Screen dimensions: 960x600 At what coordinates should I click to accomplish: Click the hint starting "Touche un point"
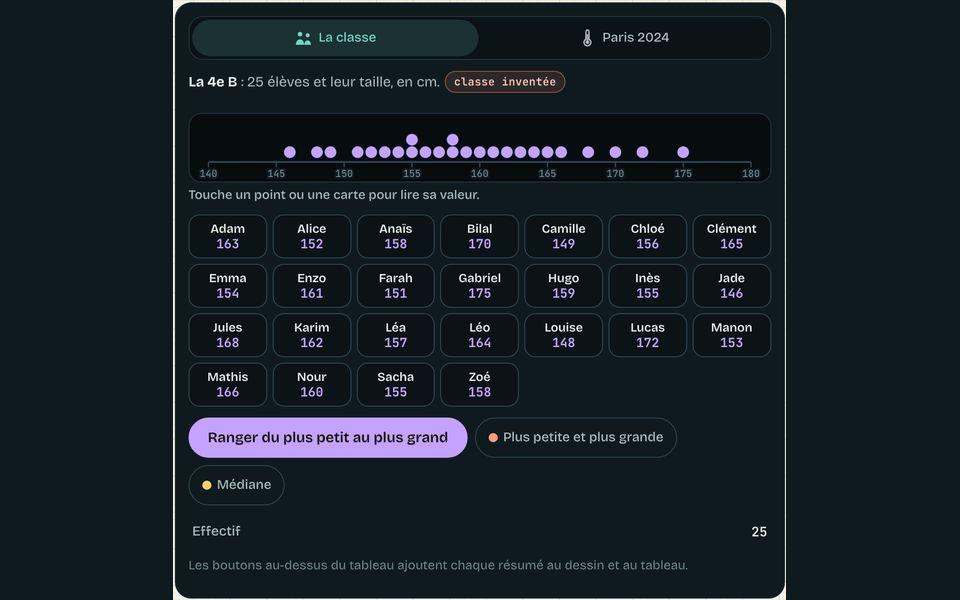click(334, 195)
